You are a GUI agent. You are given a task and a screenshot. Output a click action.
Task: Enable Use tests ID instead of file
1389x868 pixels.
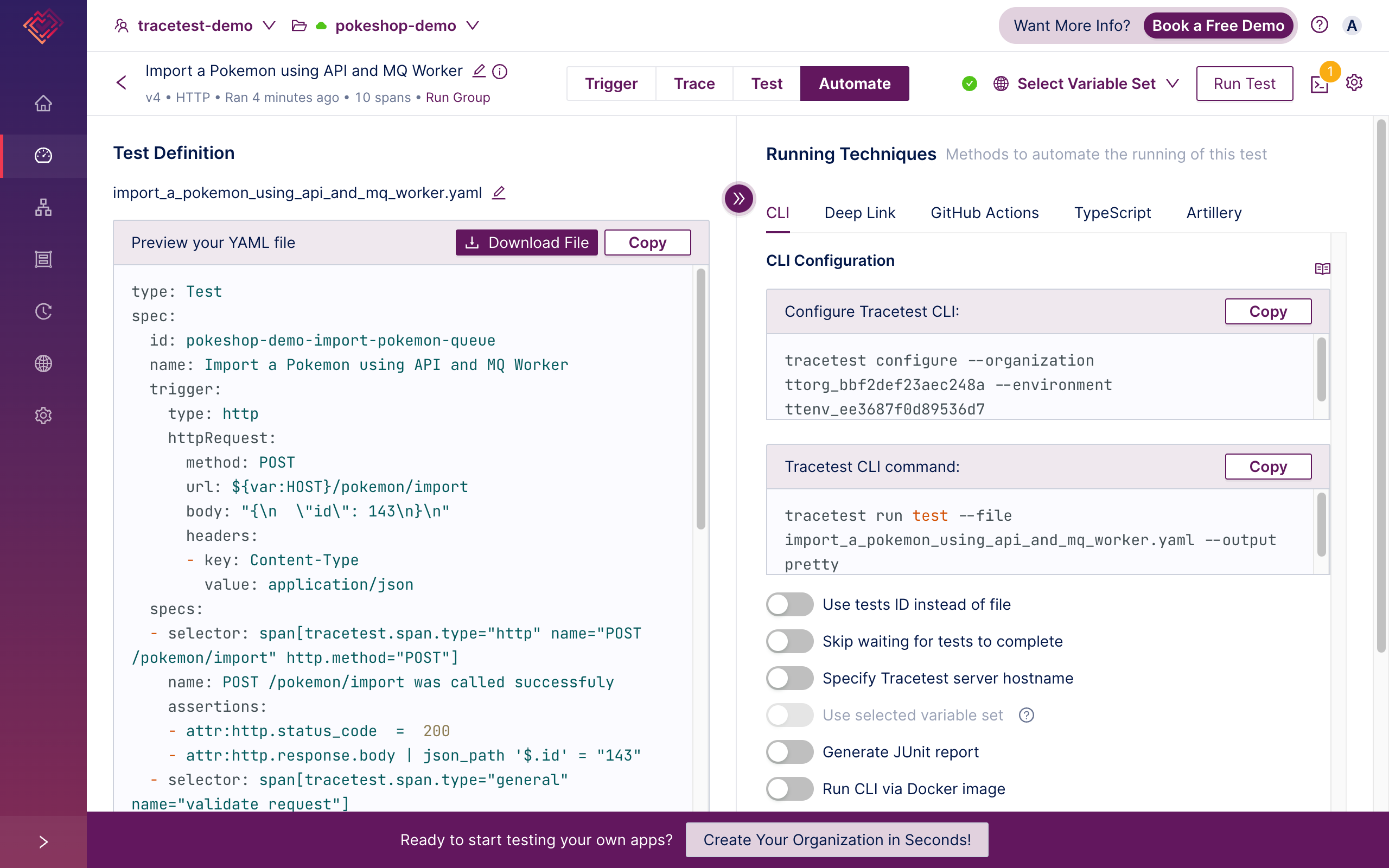pos(789,604)
